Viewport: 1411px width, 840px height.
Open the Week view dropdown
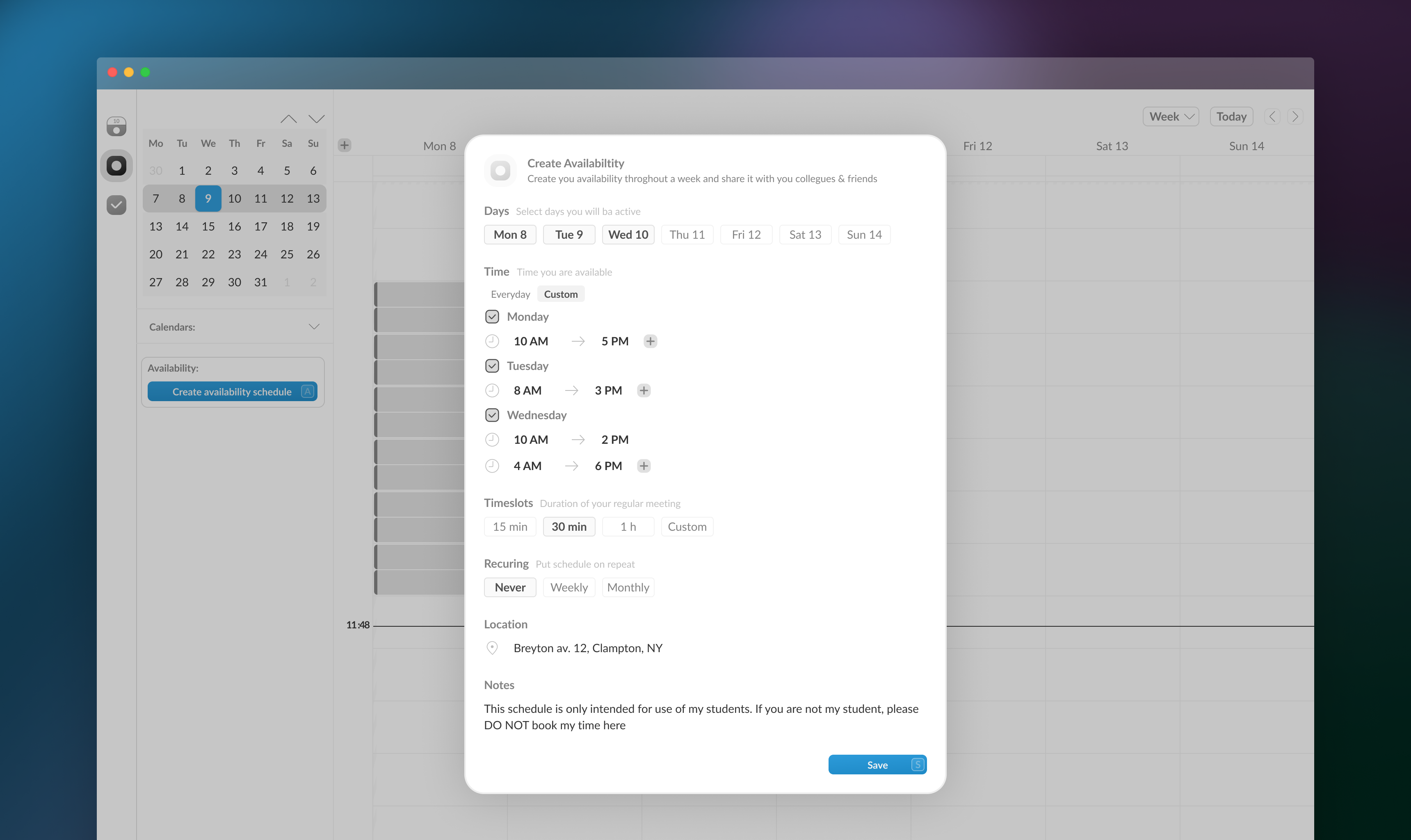1170,116
